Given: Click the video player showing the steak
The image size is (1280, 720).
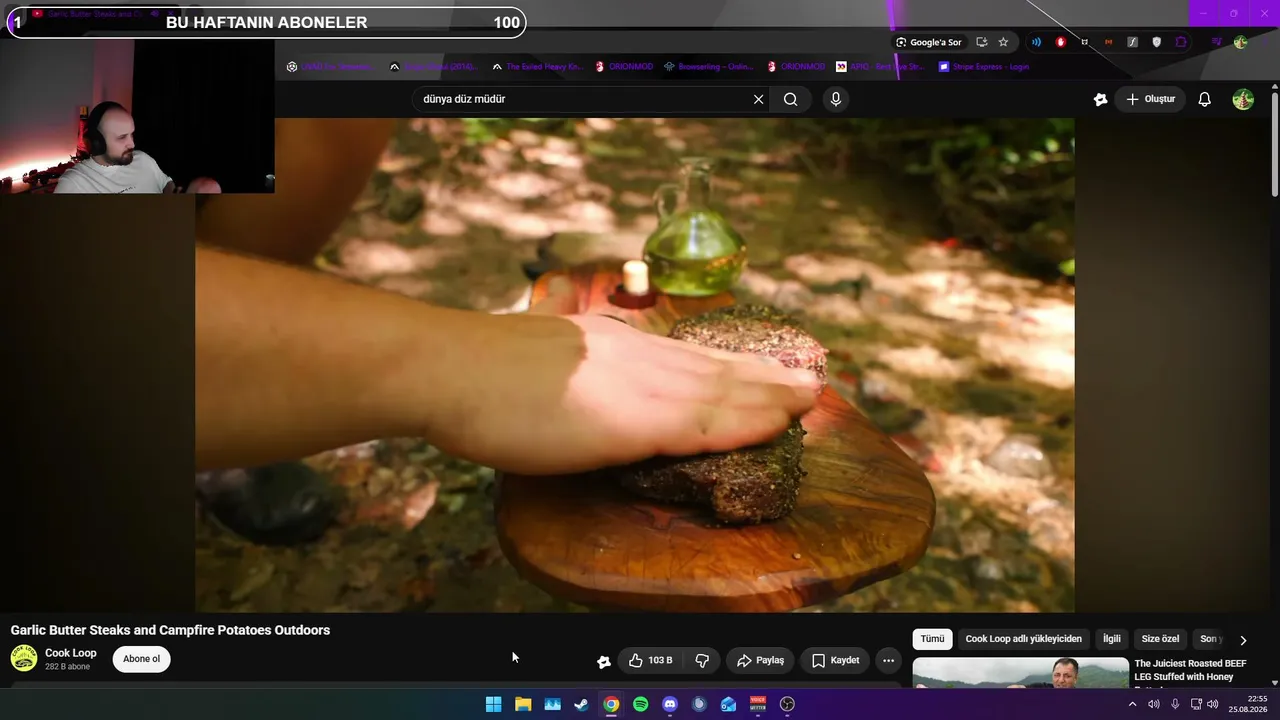Looking at the screenshot, I should tap(635, 365).
